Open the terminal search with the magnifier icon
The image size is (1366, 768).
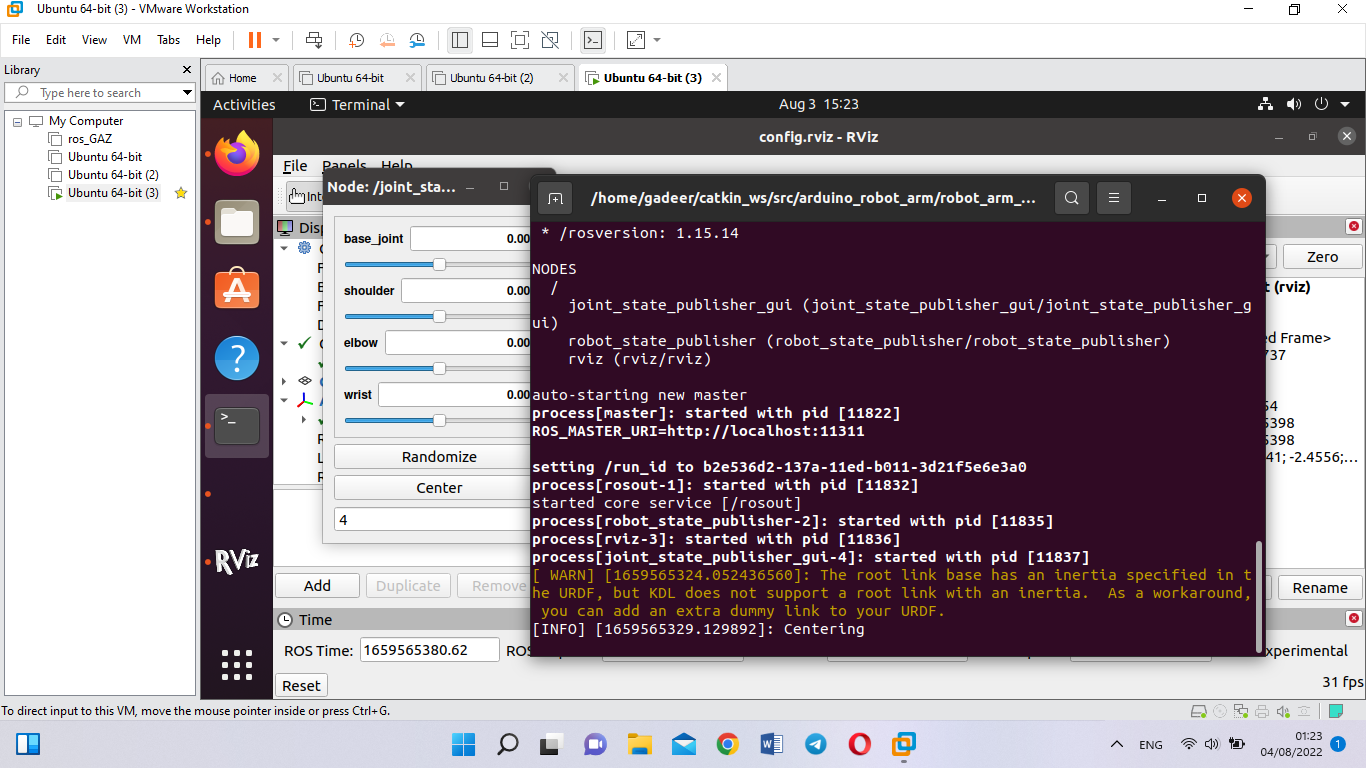pos(1071,197)
